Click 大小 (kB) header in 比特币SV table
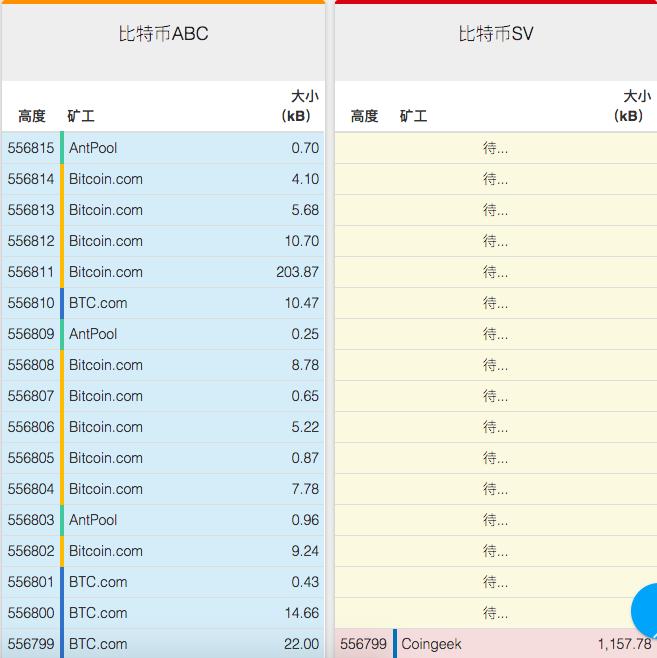Screen dimensions: 657x658 click(x=632, y=106)
